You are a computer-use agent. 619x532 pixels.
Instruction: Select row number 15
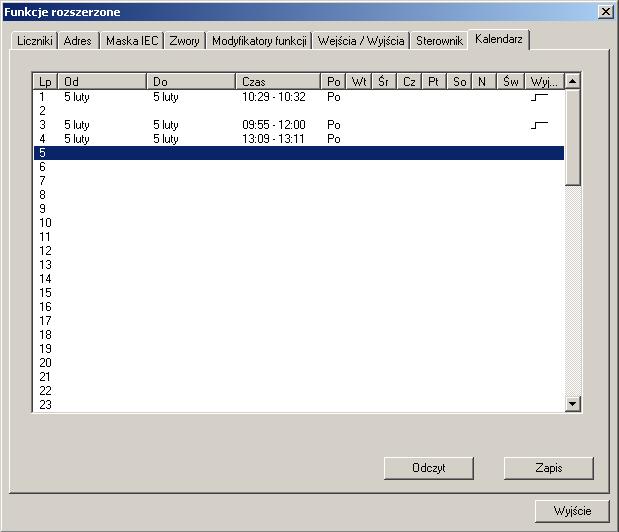[299, 293]
